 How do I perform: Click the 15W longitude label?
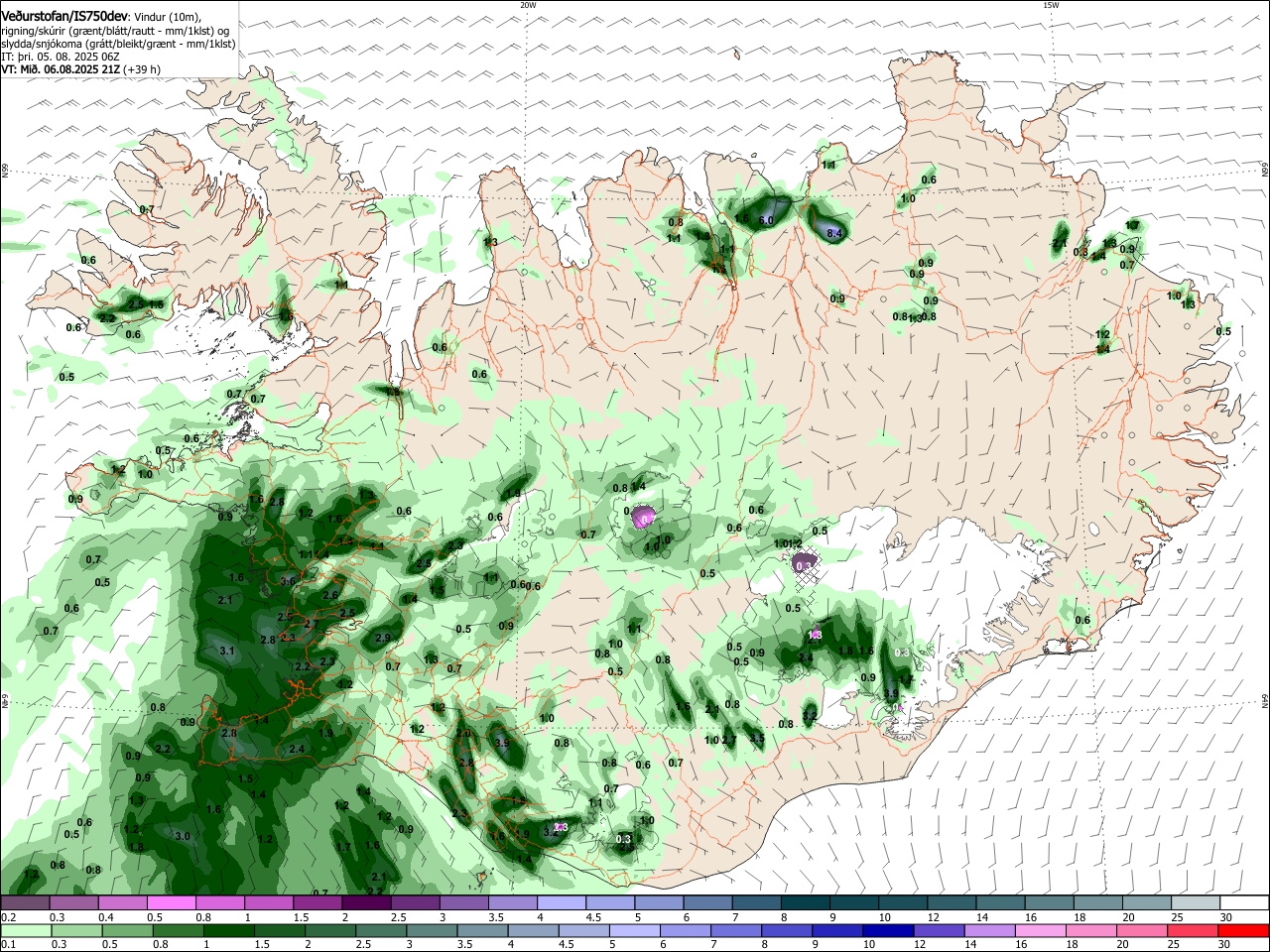pyautogui.click(x=1051, y=5)
